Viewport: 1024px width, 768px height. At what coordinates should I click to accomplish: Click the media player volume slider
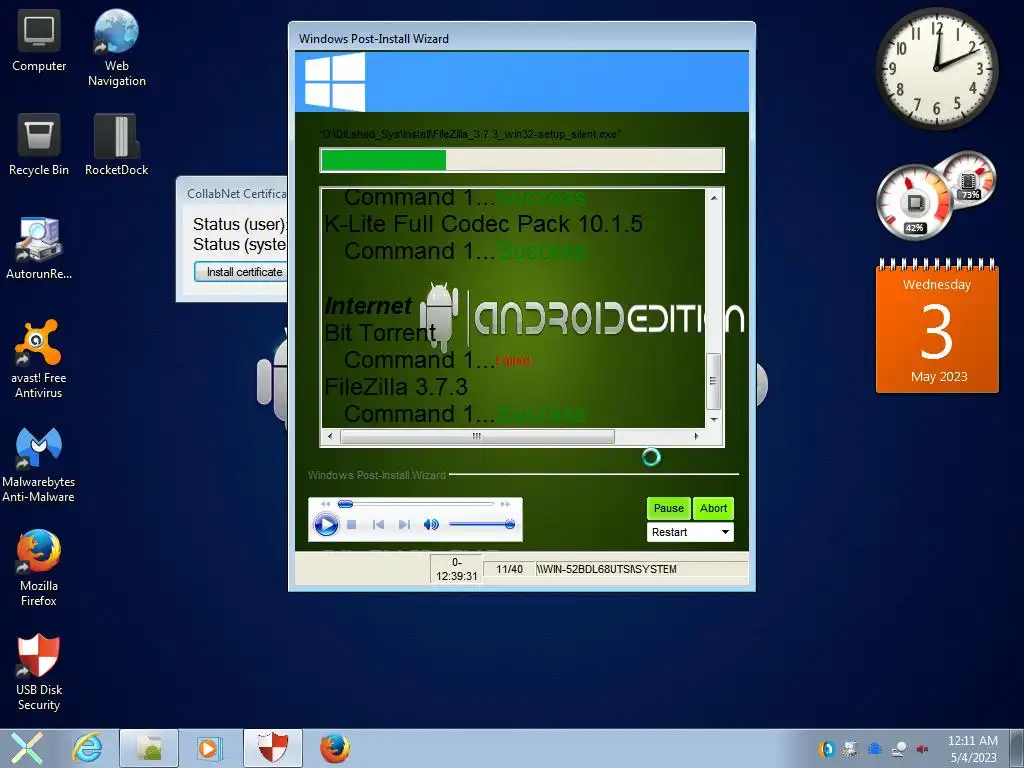click(x=482, y=524)
